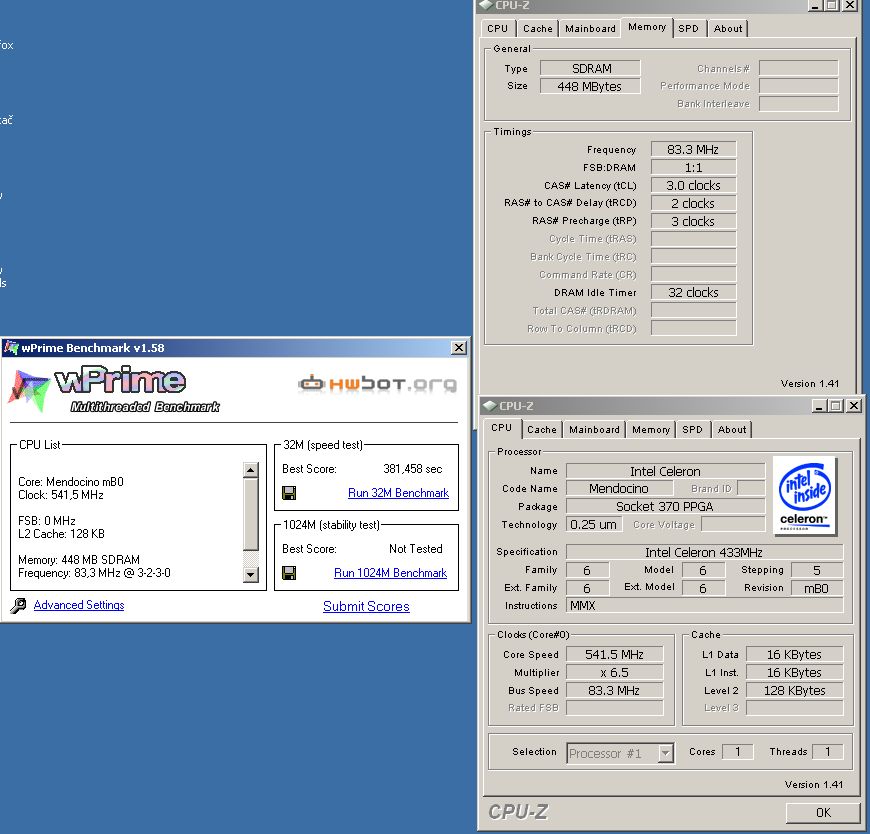Run the 1024M Benchmark
Viewport: 870px width, 834px height.
pyautogui.click(x=390, y=573)
